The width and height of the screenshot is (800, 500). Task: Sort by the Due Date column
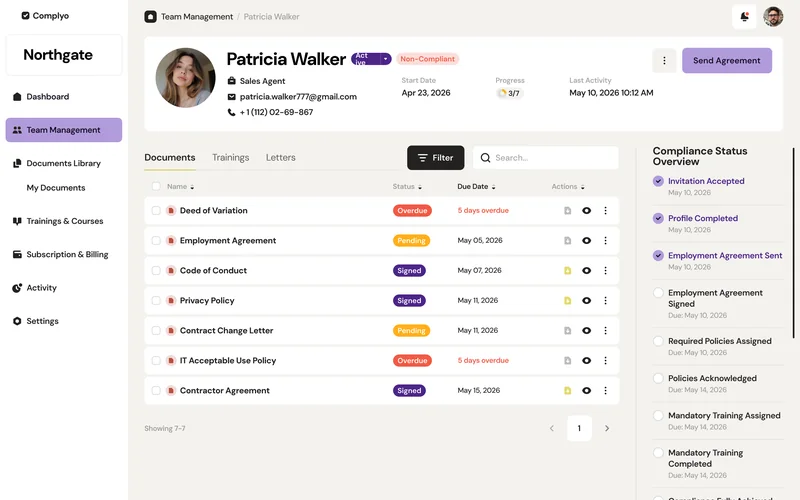477,187
